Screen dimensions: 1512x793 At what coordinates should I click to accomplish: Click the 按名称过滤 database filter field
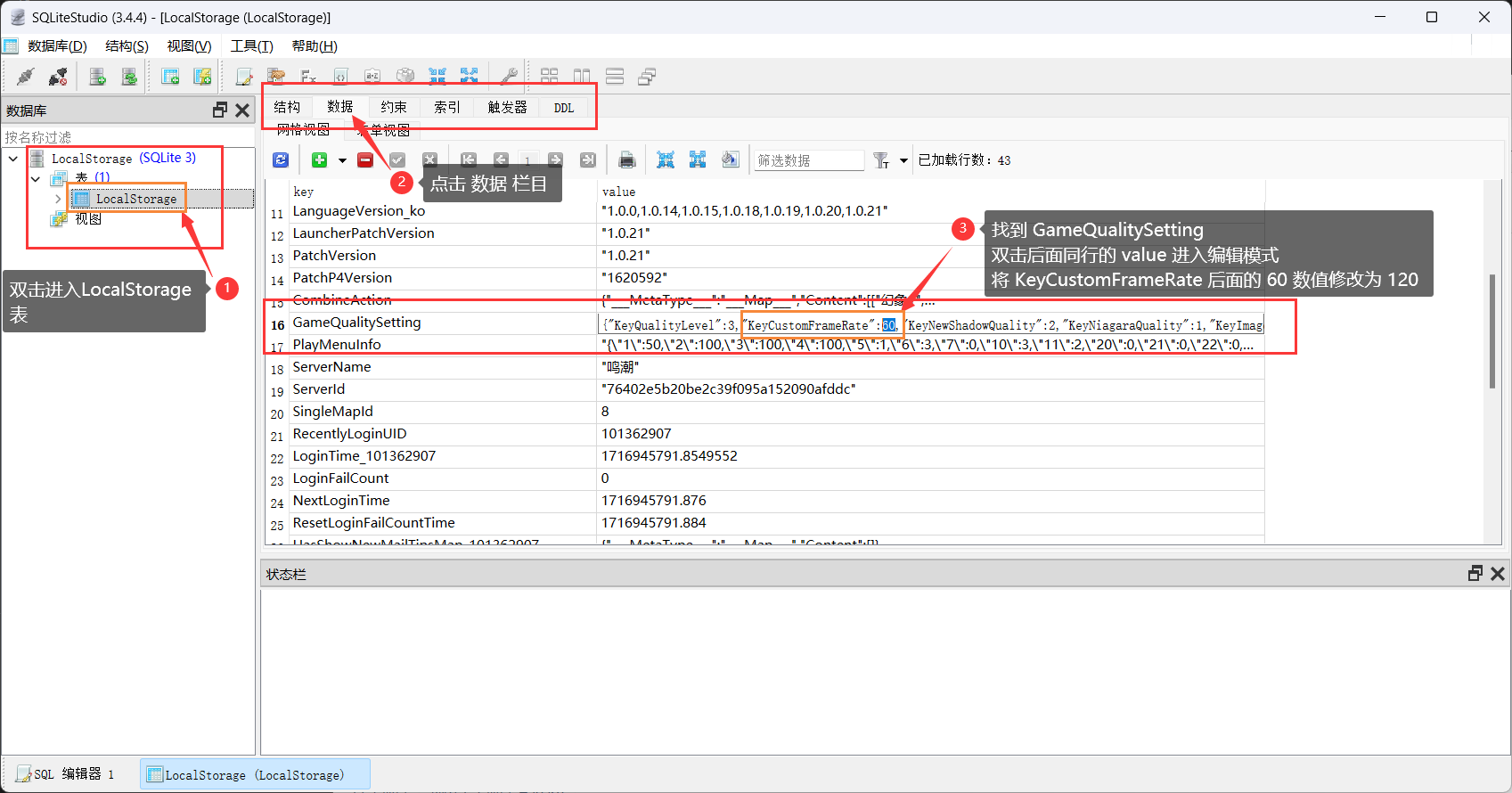(x=127, y=137)
